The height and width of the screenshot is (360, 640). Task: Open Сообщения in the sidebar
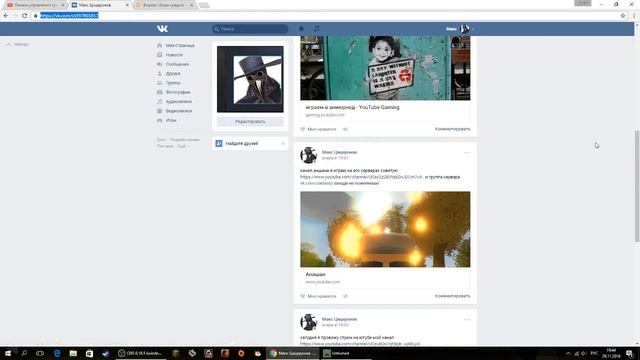pyautogui.click(x=177, y=64)
